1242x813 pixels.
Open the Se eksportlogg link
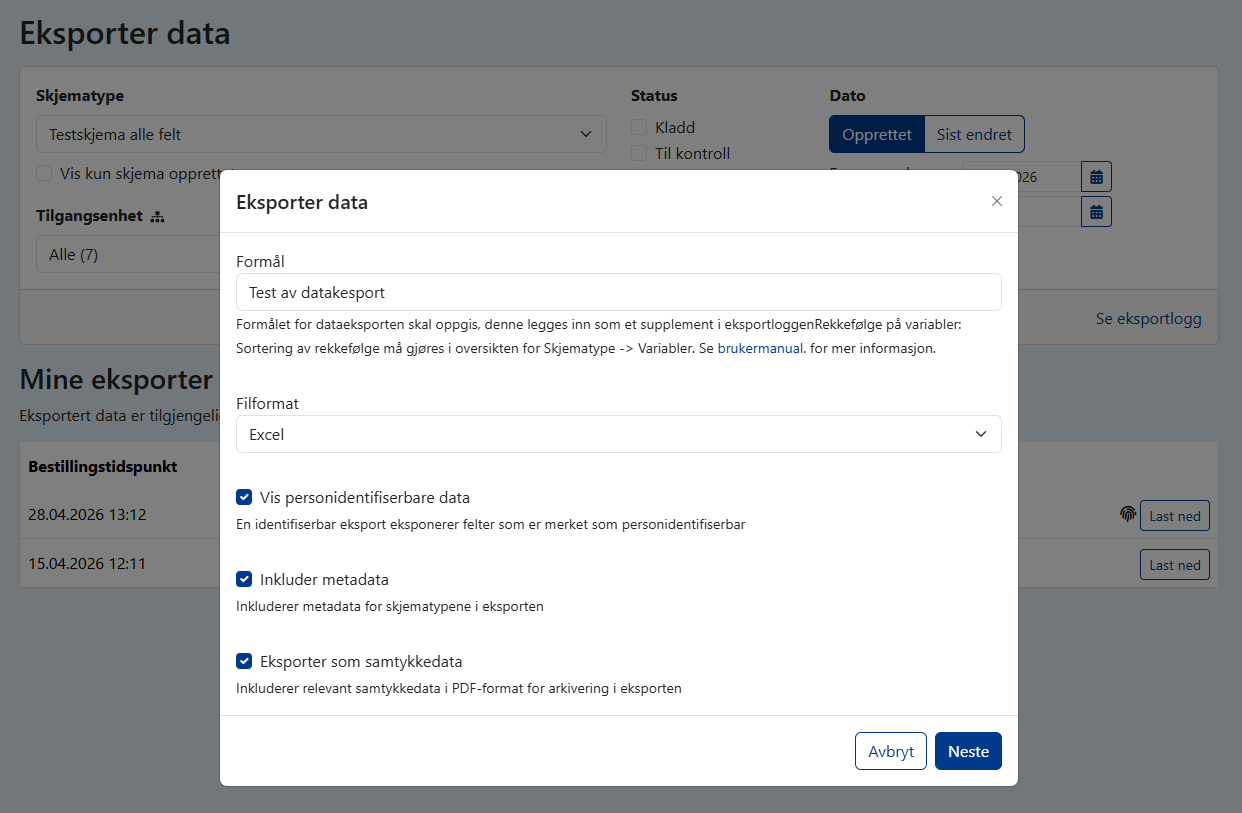pos(1149,319)
